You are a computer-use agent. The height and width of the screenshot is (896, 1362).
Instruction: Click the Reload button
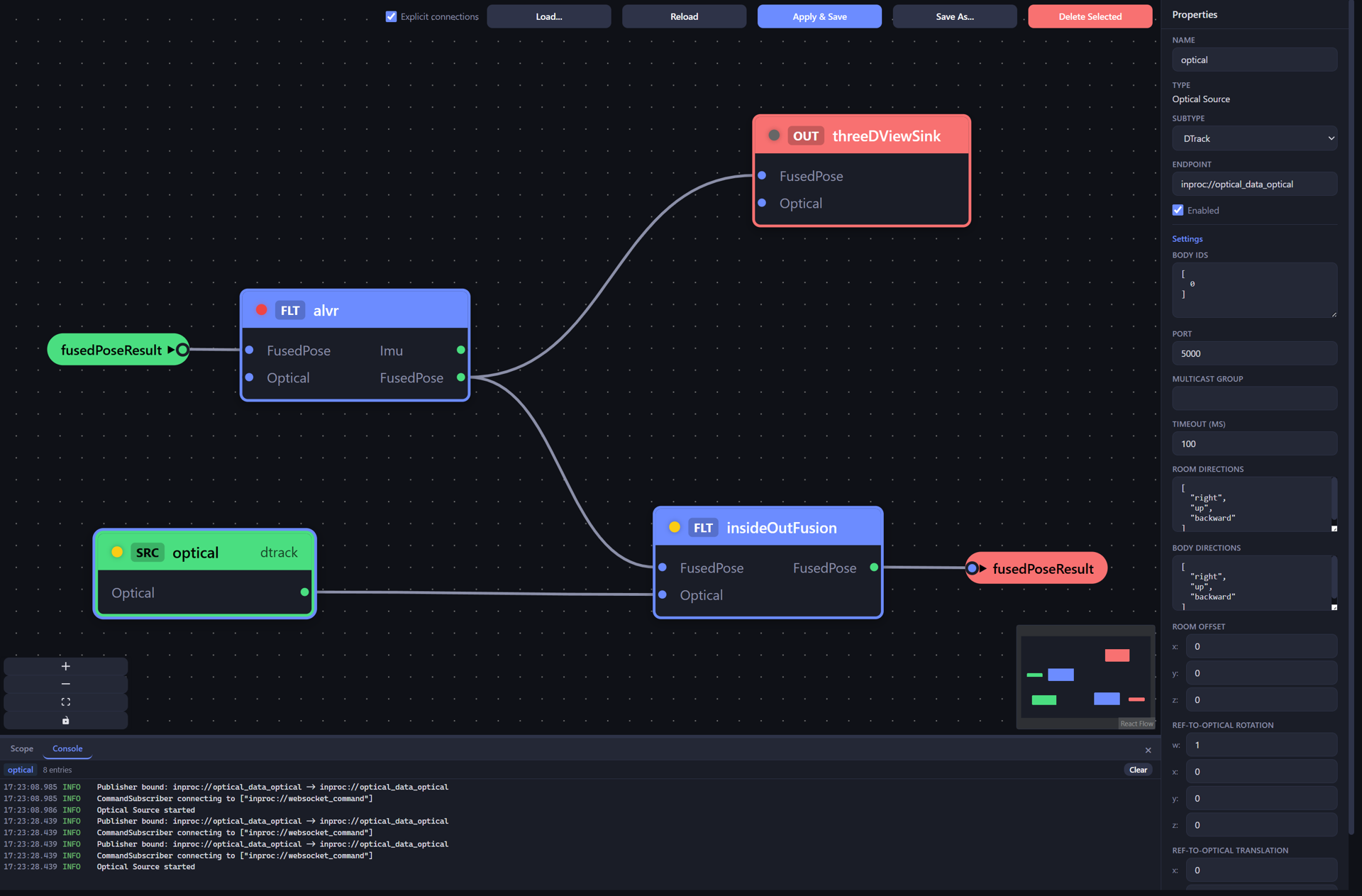[684, 16]
